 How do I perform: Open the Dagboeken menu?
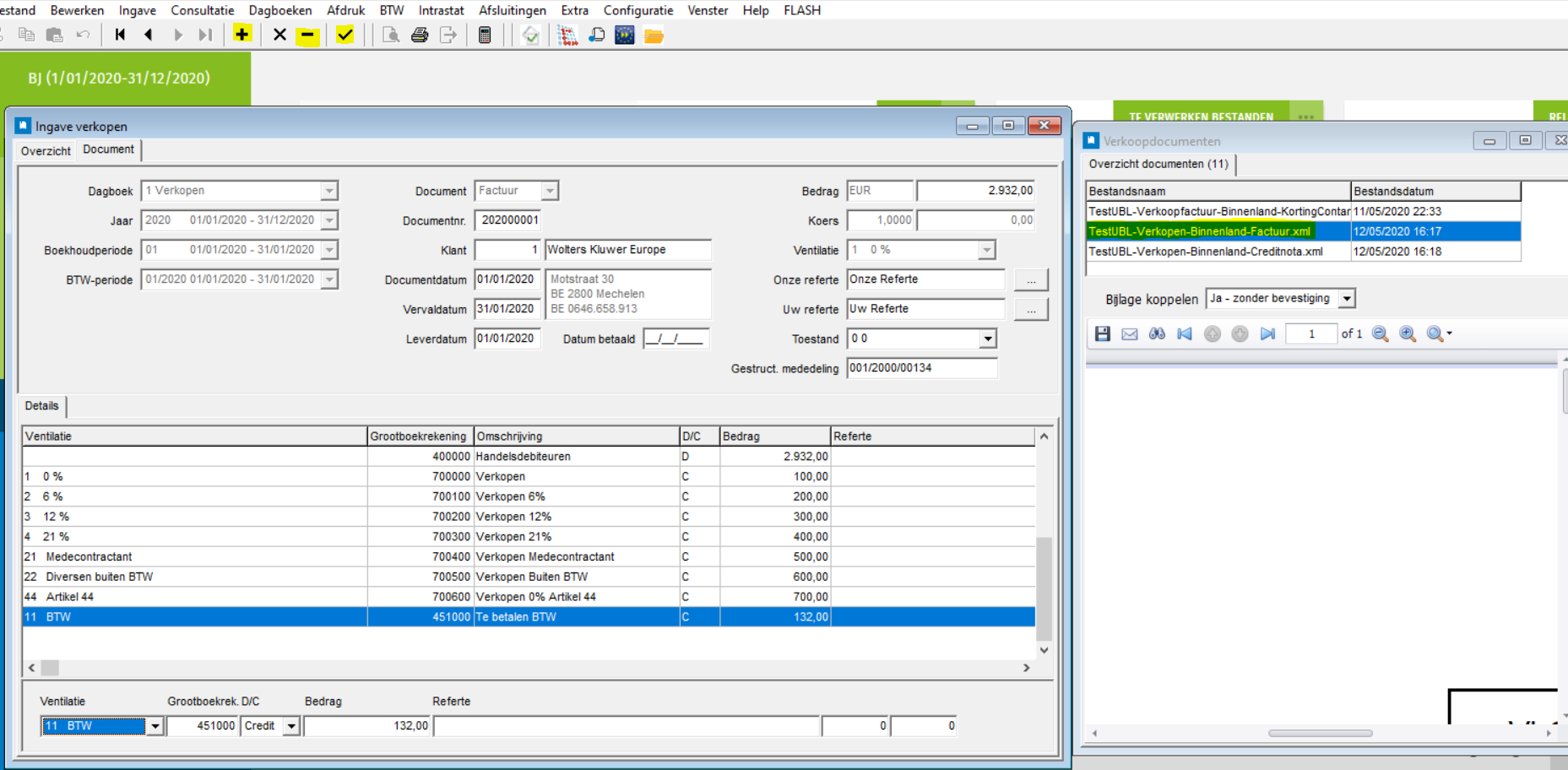(x=280, y=10)
